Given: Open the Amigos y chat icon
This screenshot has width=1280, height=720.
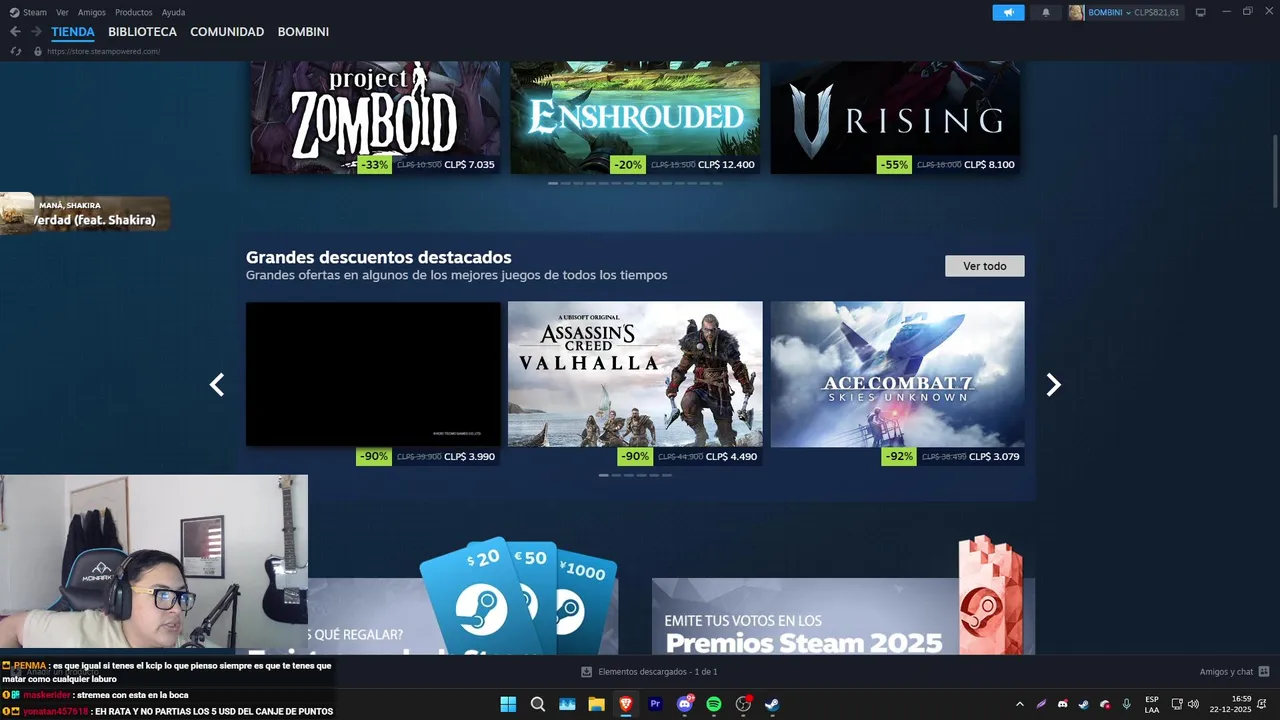Looking at the screenshot, I should click(x=1264, y=672).
